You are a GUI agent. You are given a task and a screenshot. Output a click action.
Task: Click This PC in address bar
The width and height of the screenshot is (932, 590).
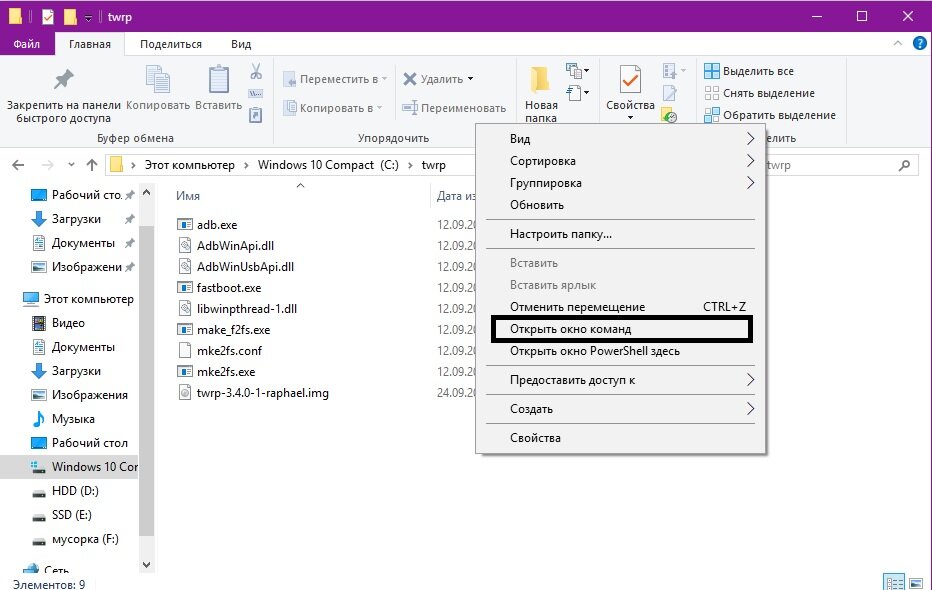[x=190, y=165]
